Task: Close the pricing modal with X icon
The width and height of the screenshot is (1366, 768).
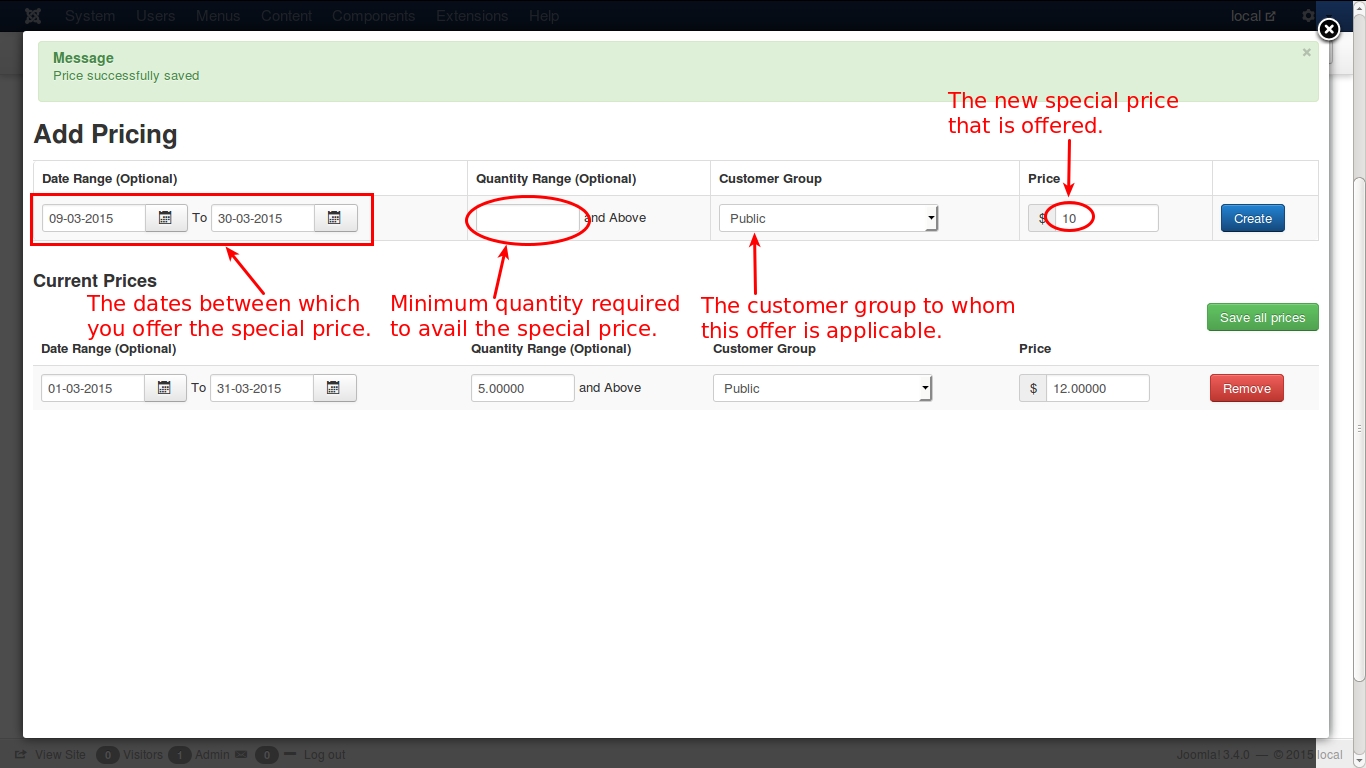Action: (1328, 30)
